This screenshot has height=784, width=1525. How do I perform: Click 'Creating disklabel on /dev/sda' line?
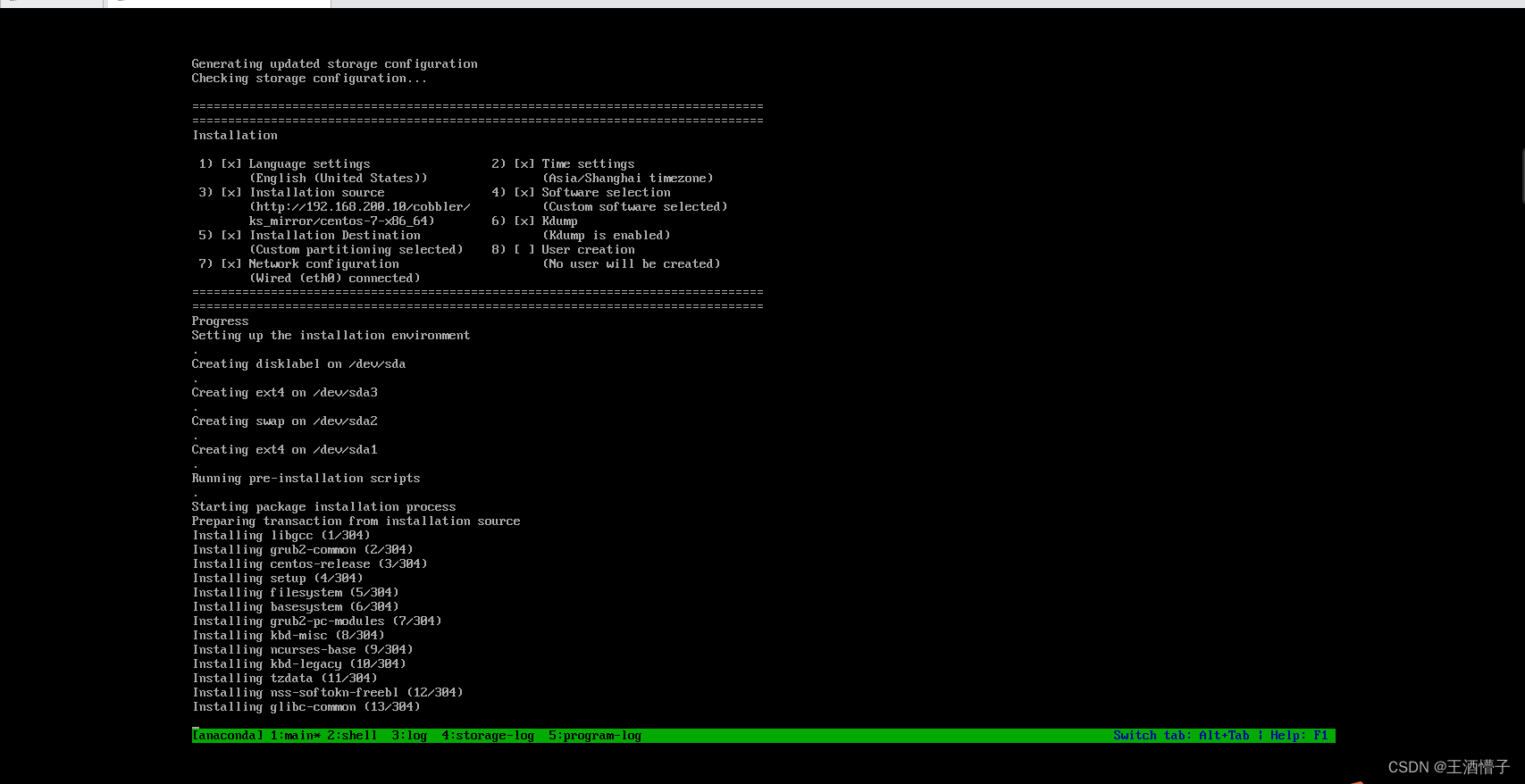tap(298, 364)
